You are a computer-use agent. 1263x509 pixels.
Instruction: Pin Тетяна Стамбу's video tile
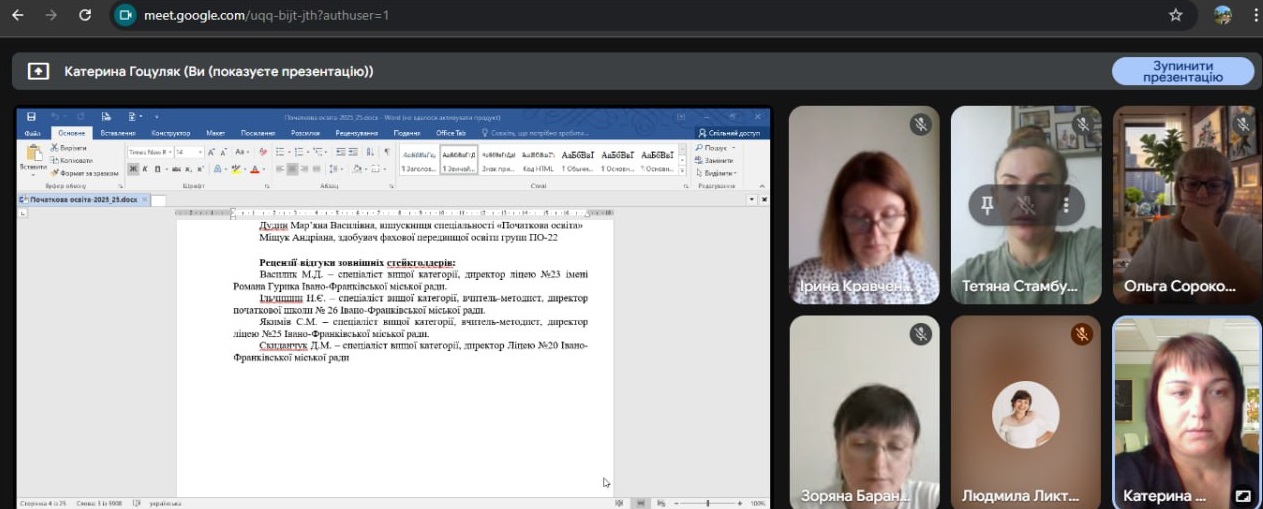[x=988, y=205]
